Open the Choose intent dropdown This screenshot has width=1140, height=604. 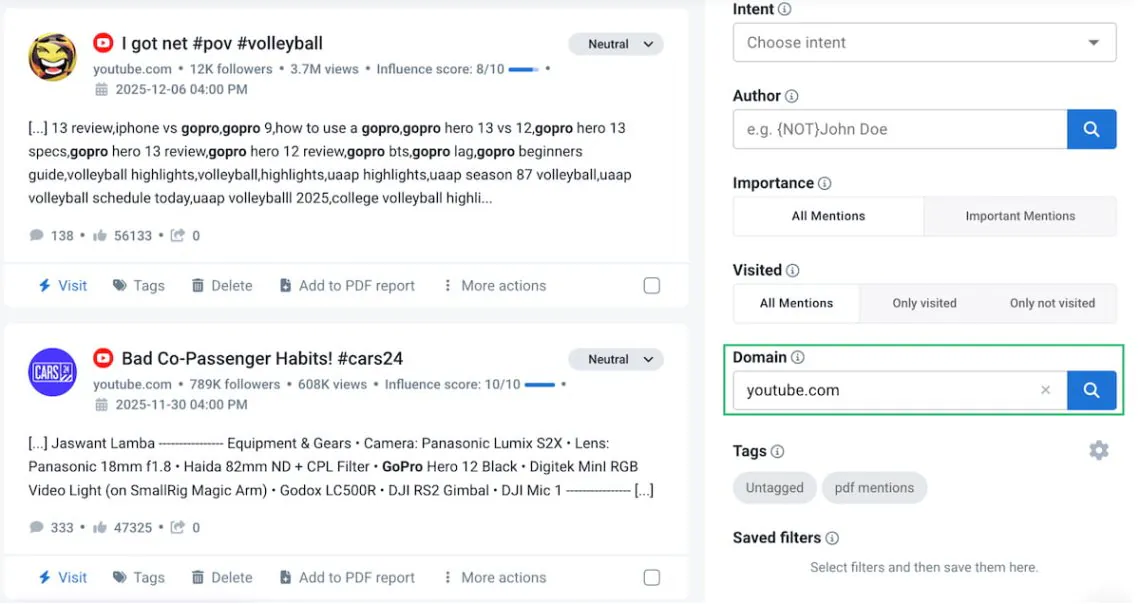pos(923,42)
